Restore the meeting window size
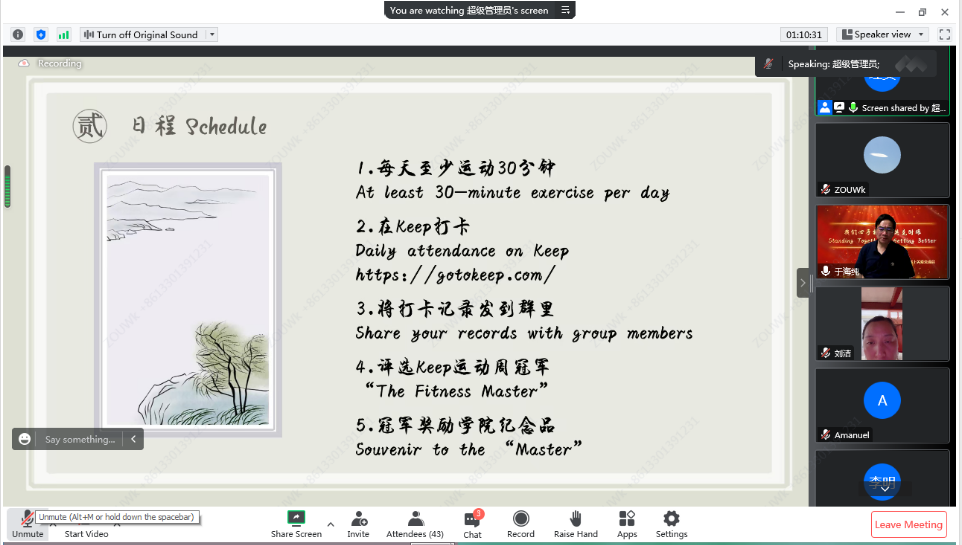962x545 pixels. click(922, 12)
